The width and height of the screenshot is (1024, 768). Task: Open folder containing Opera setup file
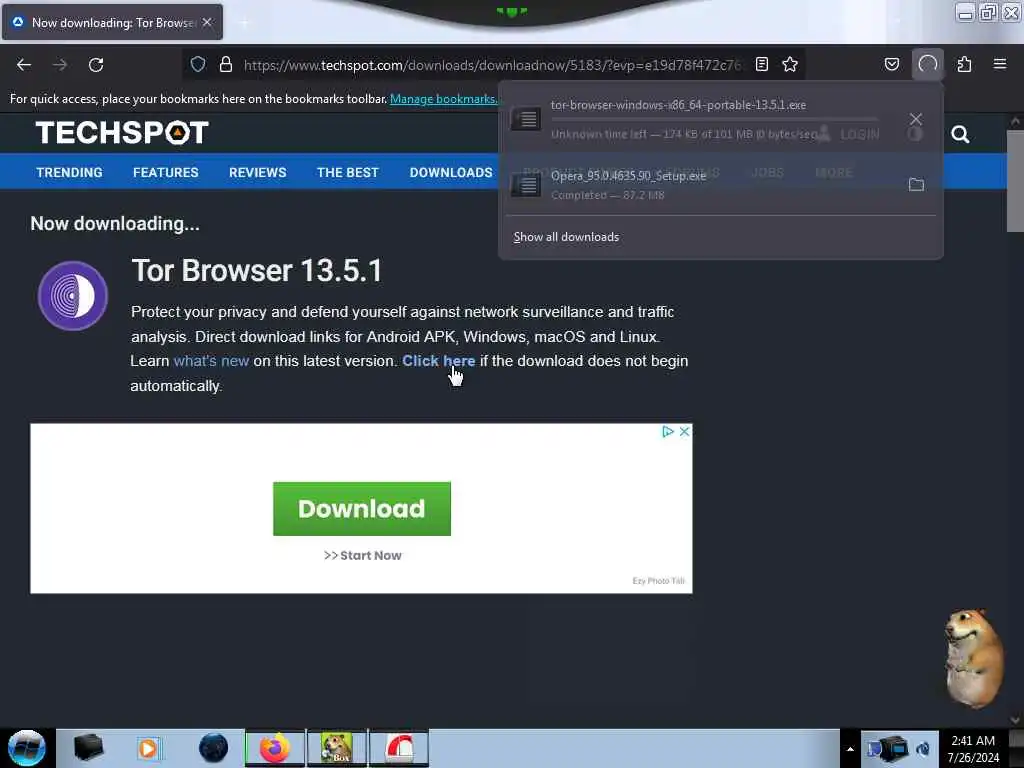tap(916, 185)
